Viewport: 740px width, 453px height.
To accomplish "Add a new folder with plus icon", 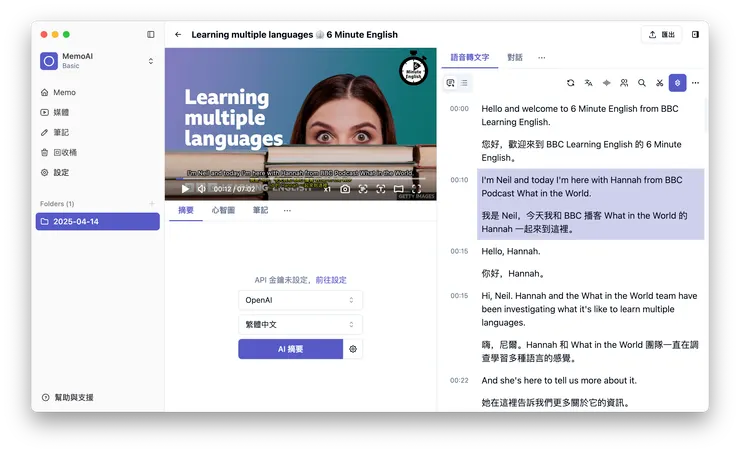I will coord(151,204).
